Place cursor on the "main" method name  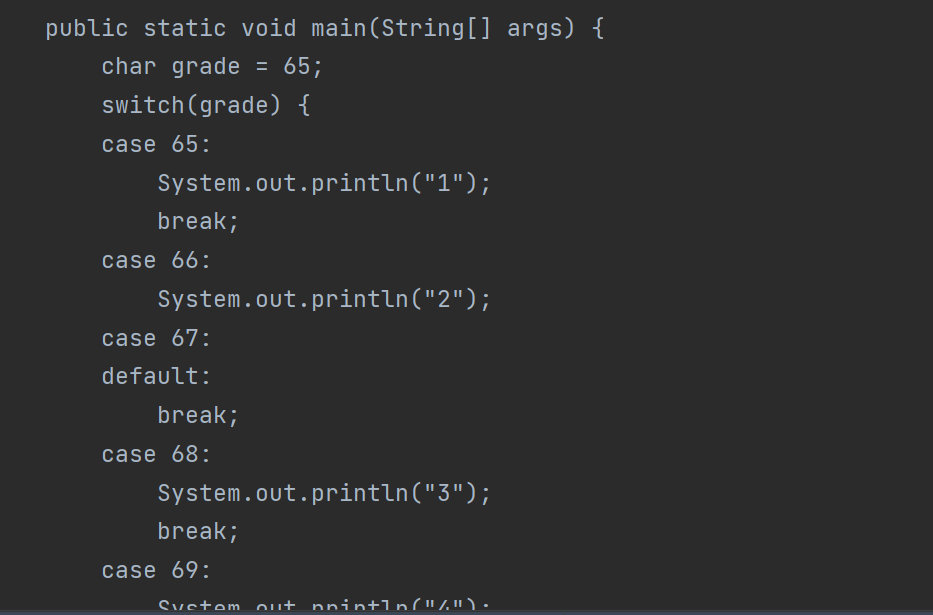339,28
